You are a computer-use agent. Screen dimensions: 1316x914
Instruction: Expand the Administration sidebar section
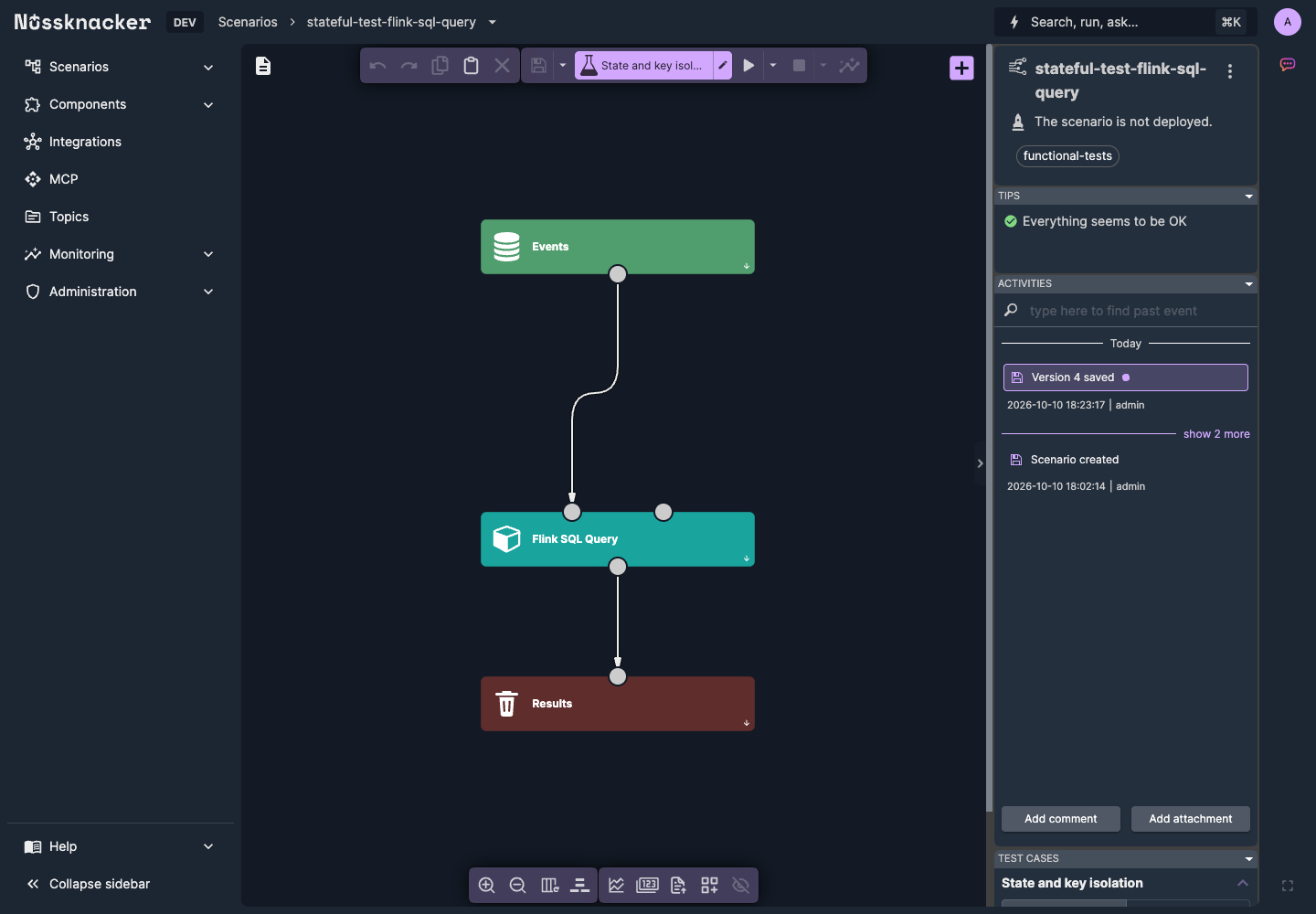point(121,292)
